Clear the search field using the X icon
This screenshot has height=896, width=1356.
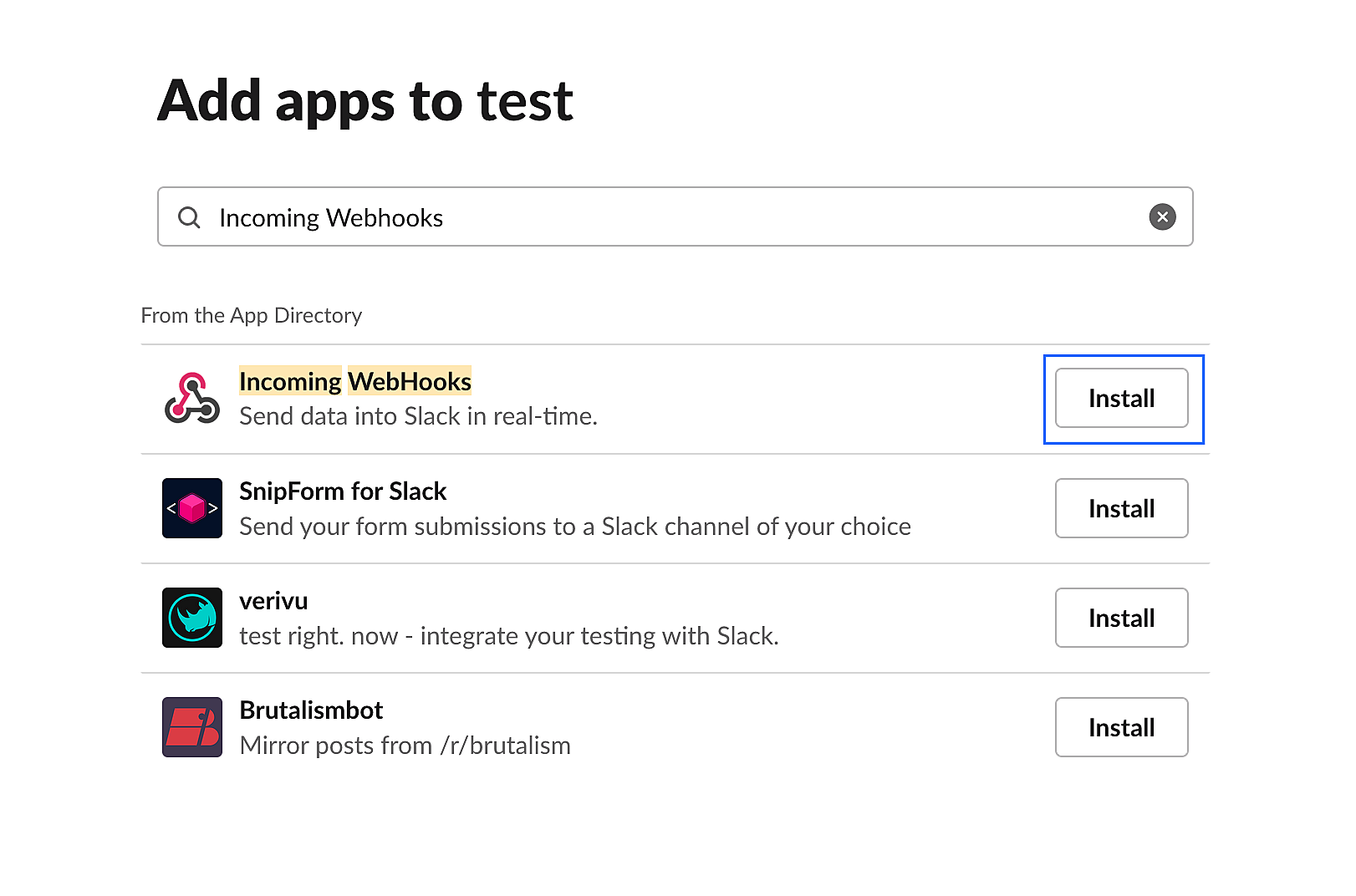(1162, 217)
